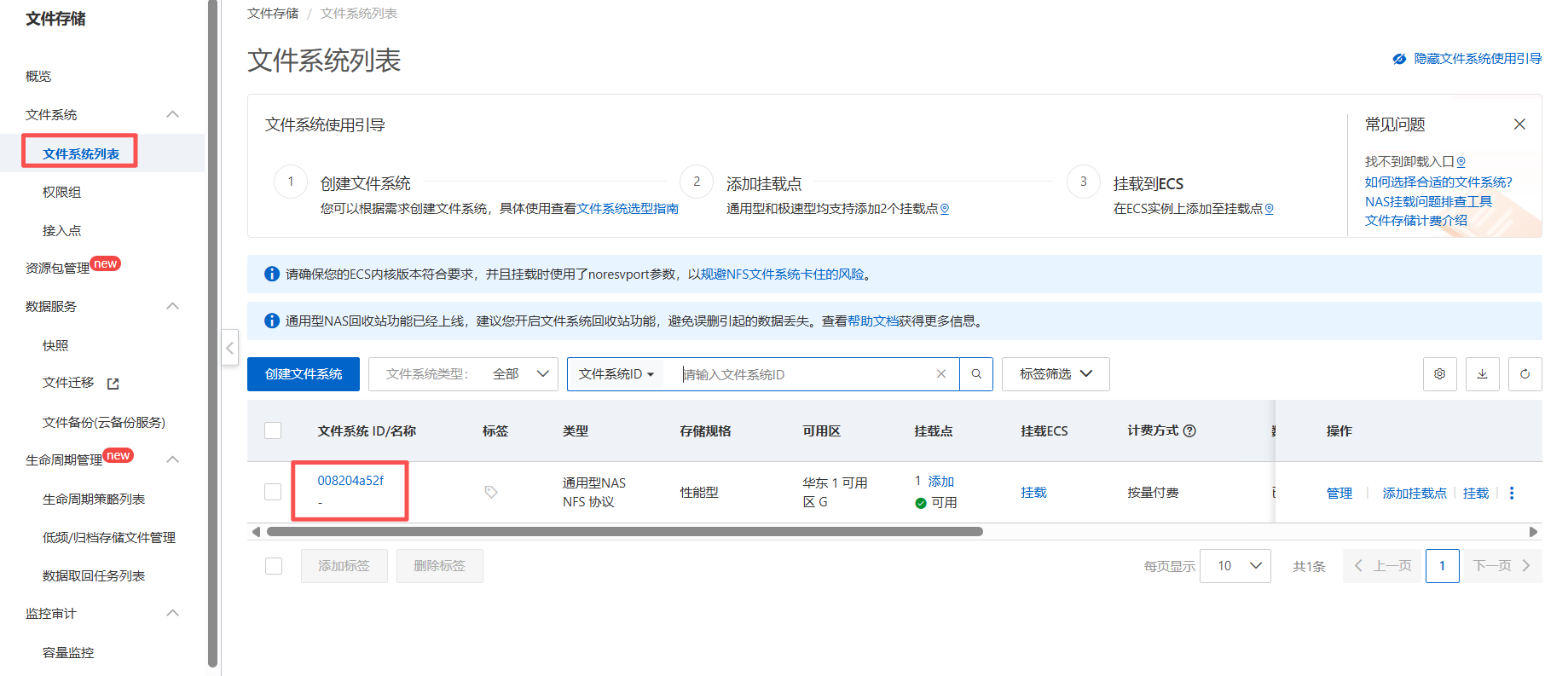Open the per-page count dropdown showing 10

click(x=1235, y=566)
